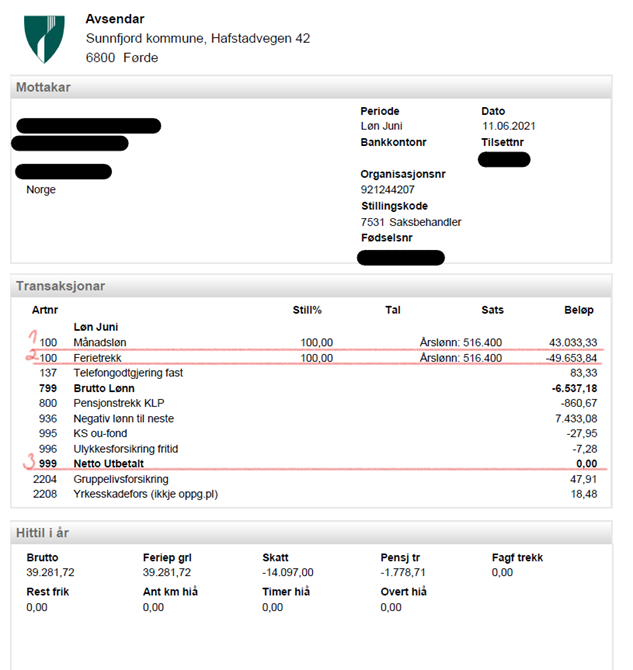Image resolution: width=633 pixels, height=670 pixels.
Task: Click organisation number 921244207
Action: 388,190
